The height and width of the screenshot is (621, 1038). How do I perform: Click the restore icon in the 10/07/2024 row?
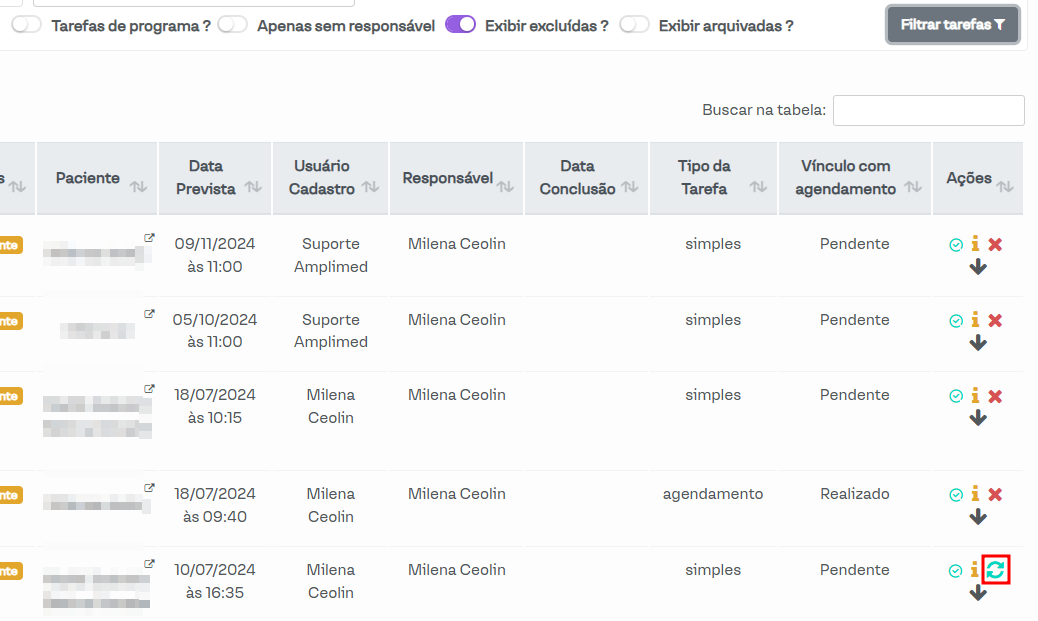click(996, 570)
